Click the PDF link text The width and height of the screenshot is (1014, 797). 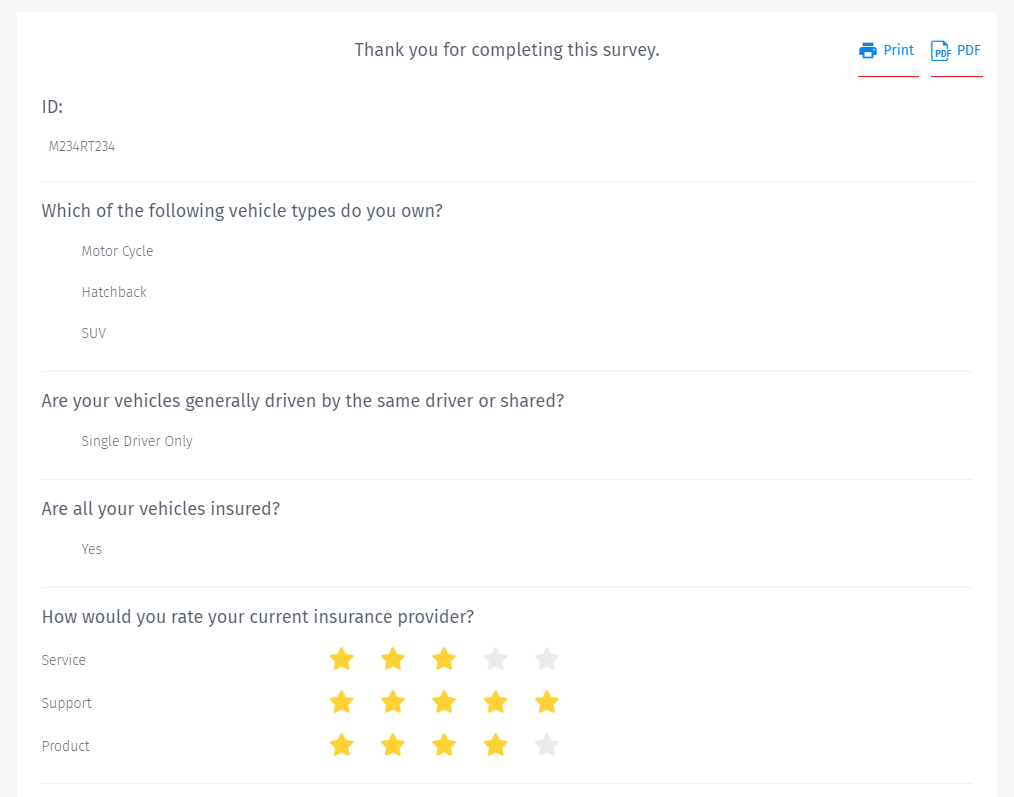click(x=969, y=51)
